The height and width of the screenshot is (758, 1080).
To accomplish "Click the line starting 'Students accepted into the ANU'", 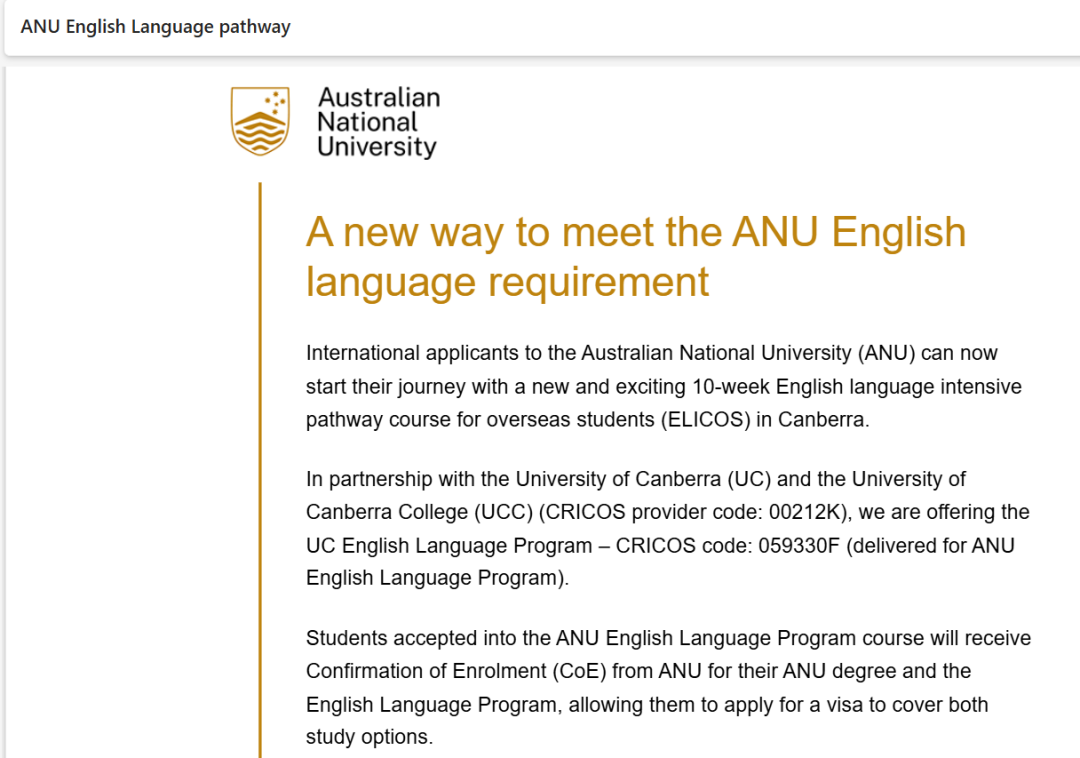I will 668,638.
